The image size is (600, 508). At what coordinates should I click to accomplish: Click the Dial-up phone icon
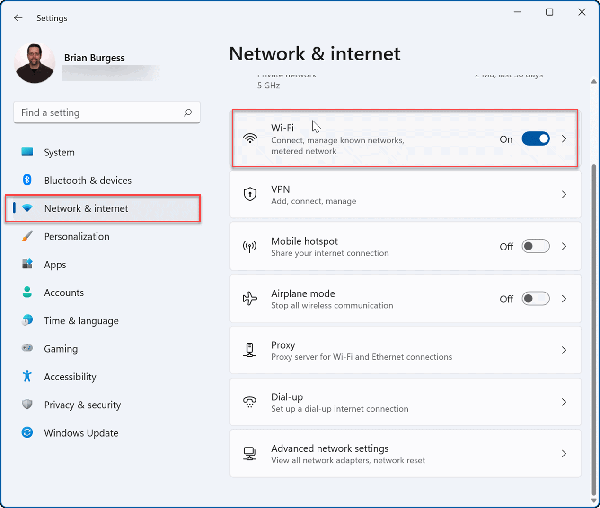250,402
